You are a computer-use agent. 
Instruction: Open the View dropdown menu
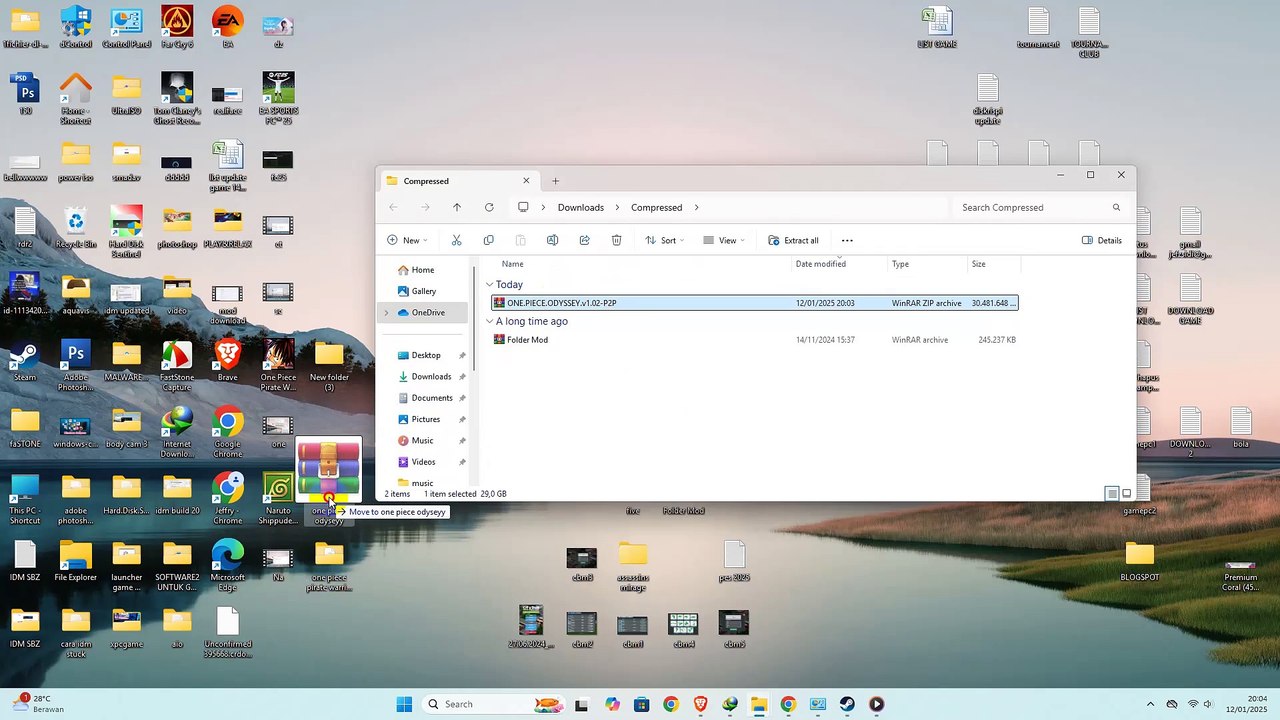tap(724, 240)
